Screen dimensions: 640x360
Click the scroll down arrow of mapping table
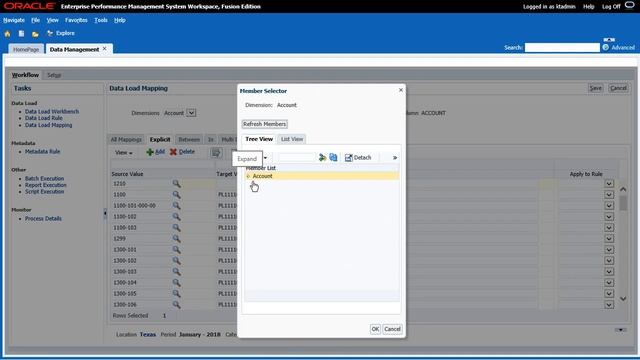point(623,299)
